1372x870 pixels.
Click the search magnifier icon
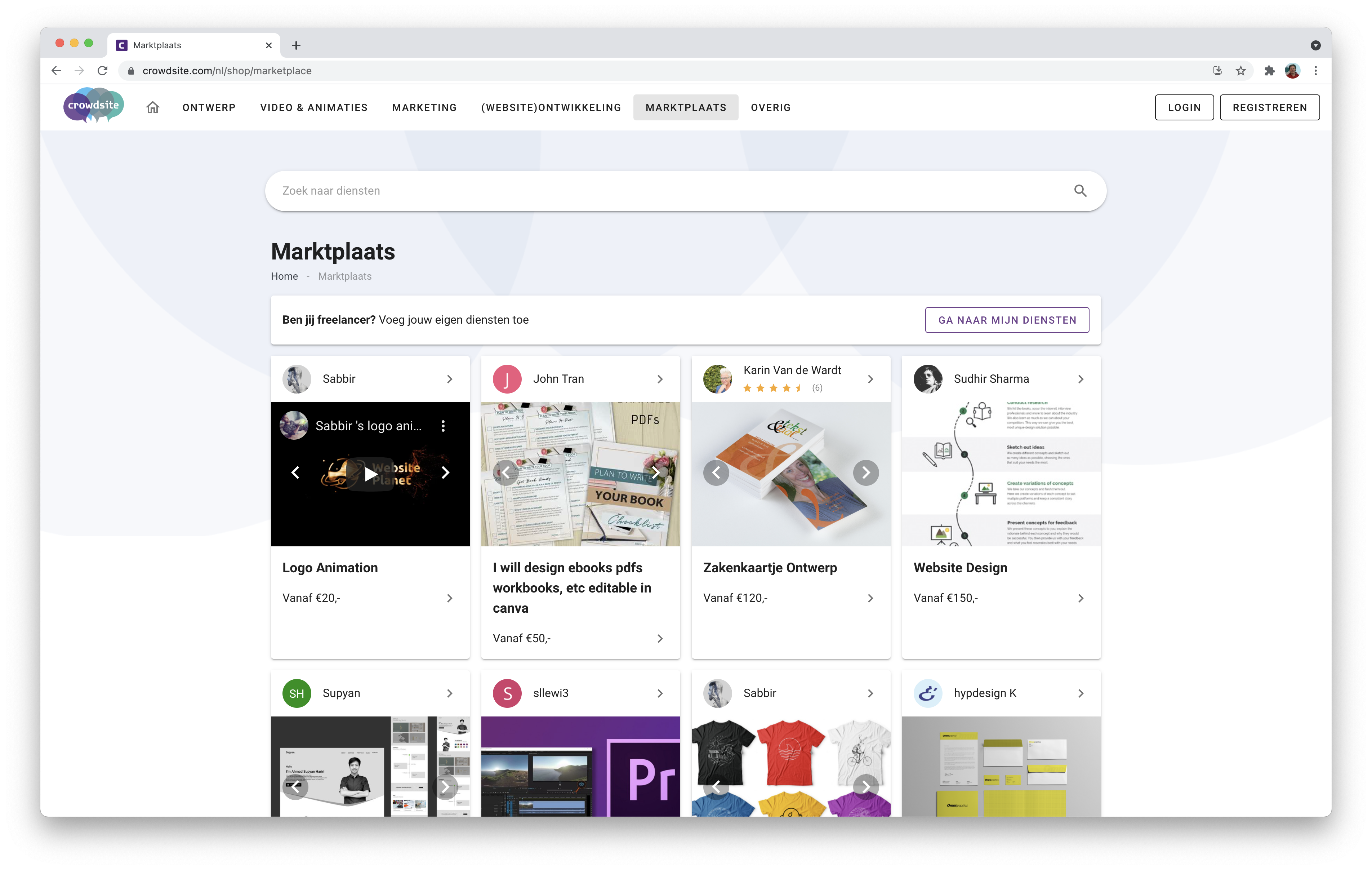tap(1080, 191)
